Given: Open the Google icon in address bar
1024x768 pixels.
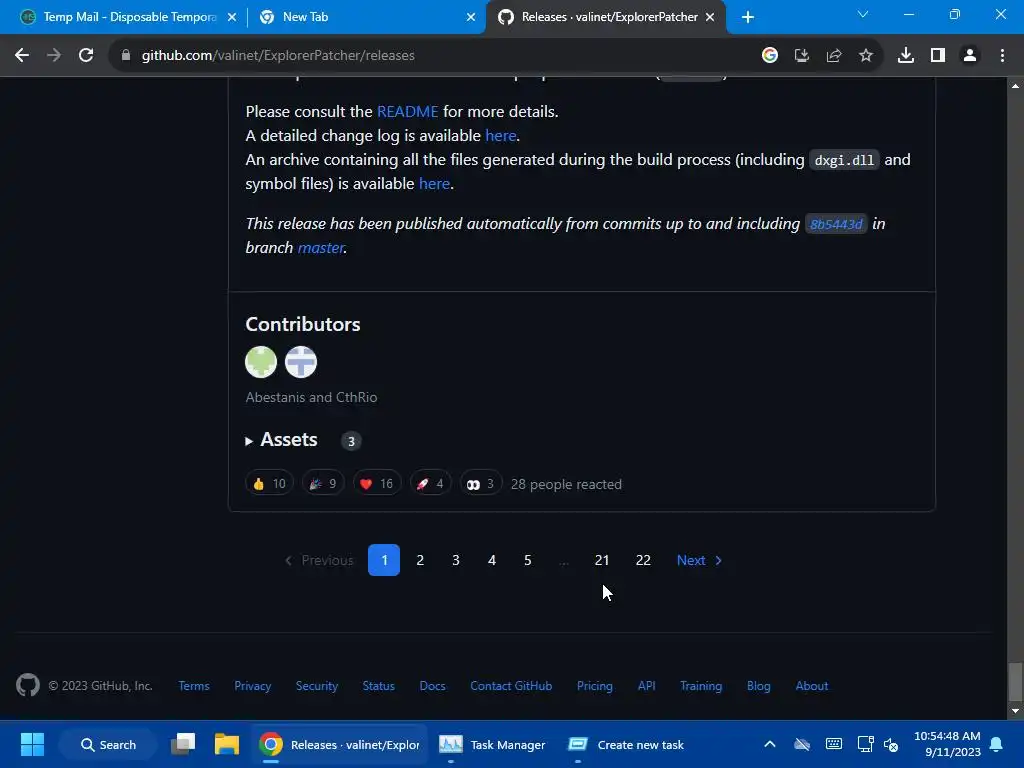Looking at the screenshot, I should click(769, 56).
